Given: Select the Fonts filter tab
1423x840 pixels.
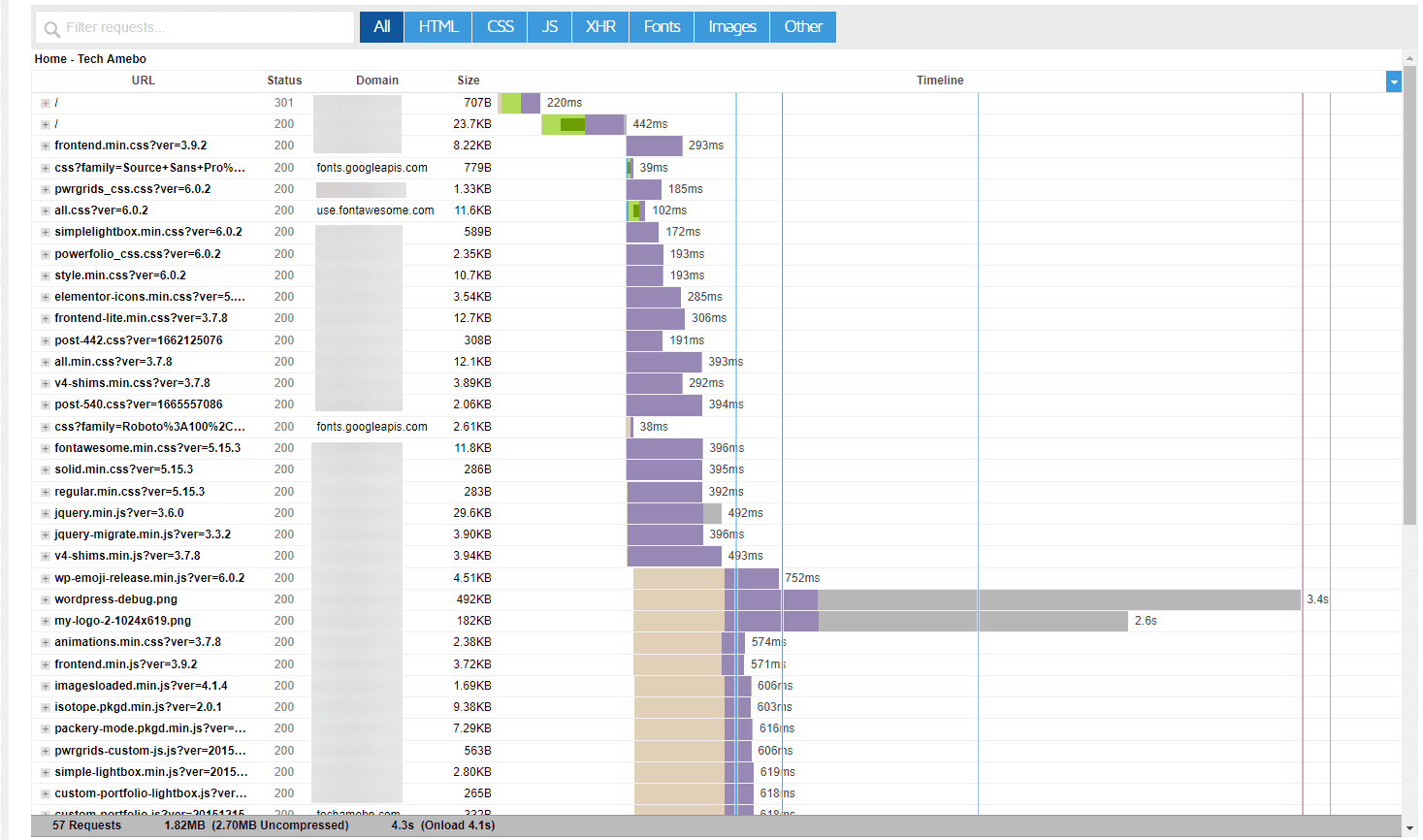Looking at the screenshot, I should point(662,27).
